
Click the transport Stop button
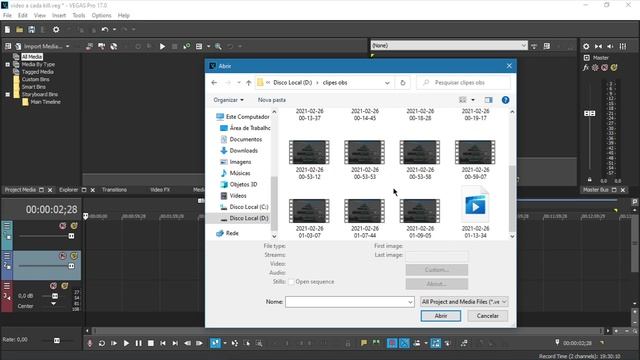[151, 344]
